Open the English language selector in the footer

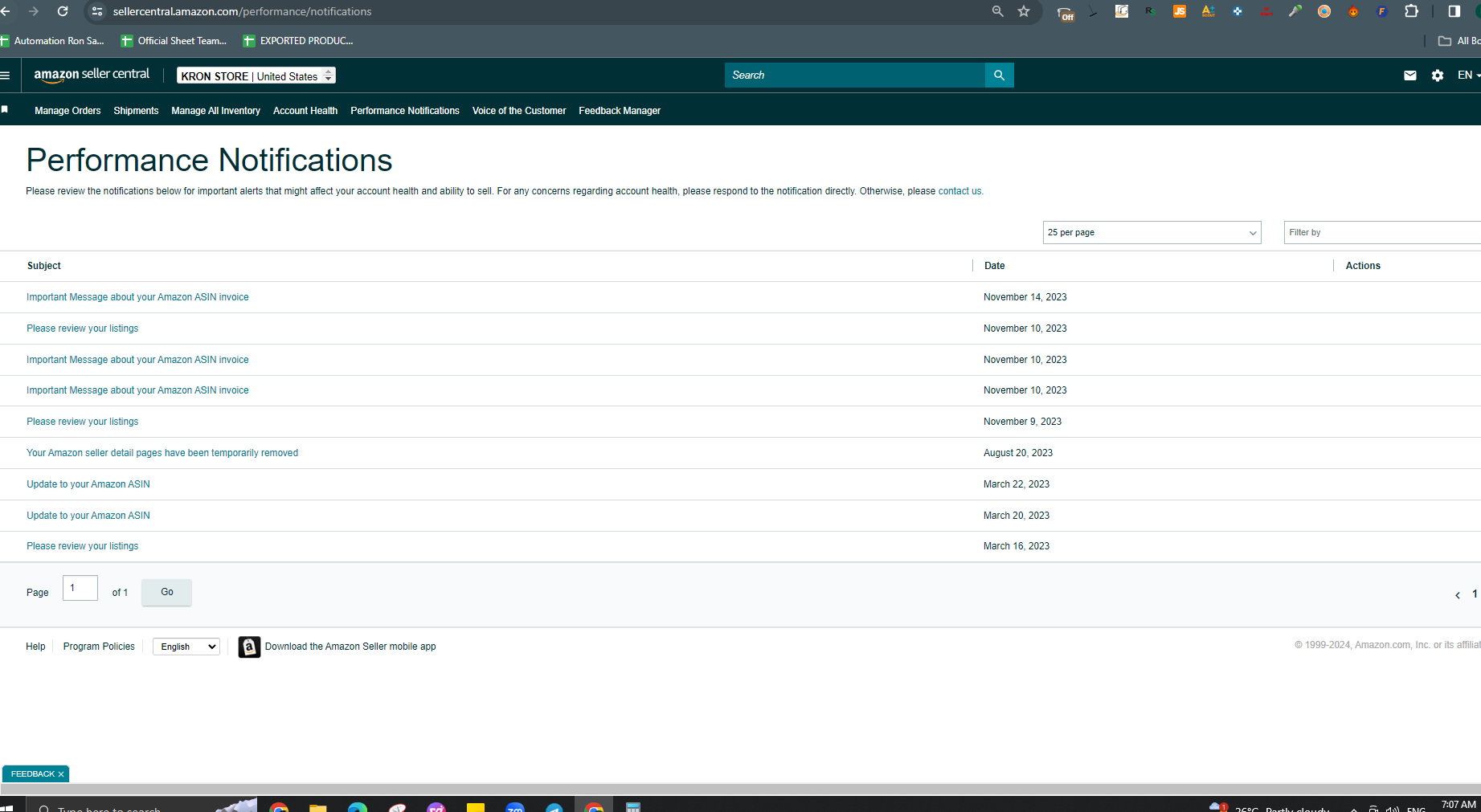pyautogui.click(x=186, y=647)
